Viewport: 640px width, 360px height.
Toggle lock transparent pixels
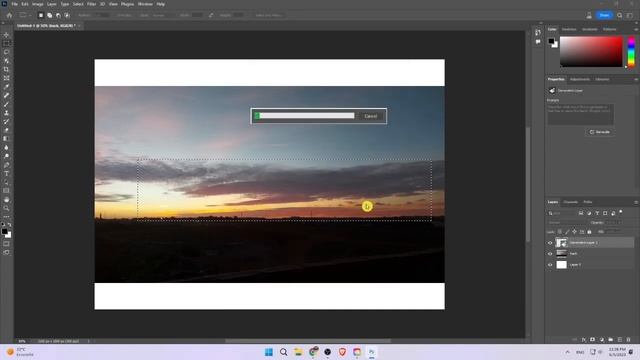click(560, 232)
